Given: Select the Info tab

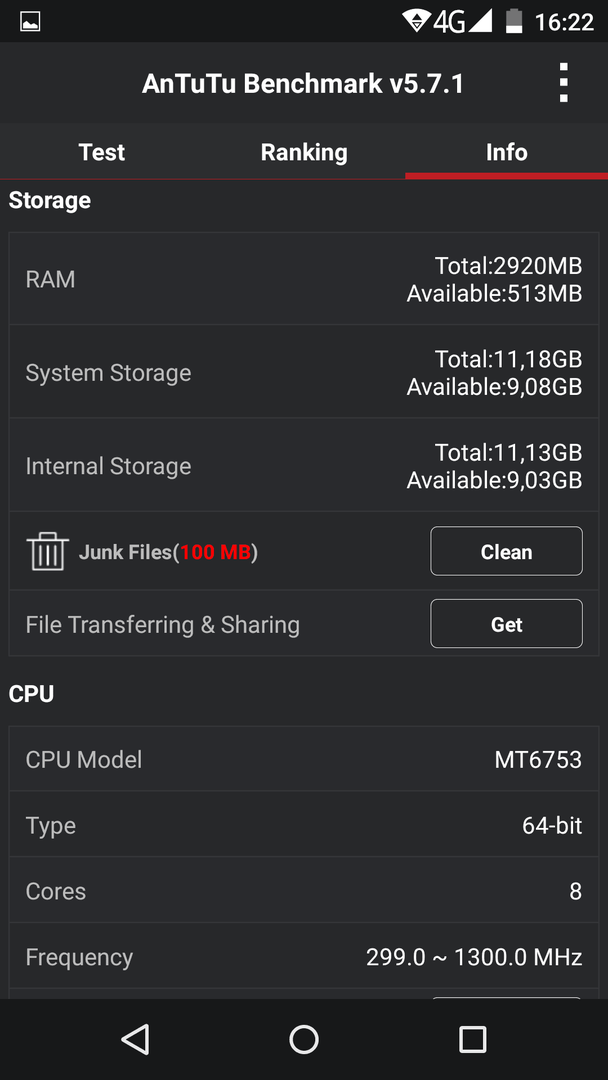Looking at the screenshot, I should click(507, 152).
